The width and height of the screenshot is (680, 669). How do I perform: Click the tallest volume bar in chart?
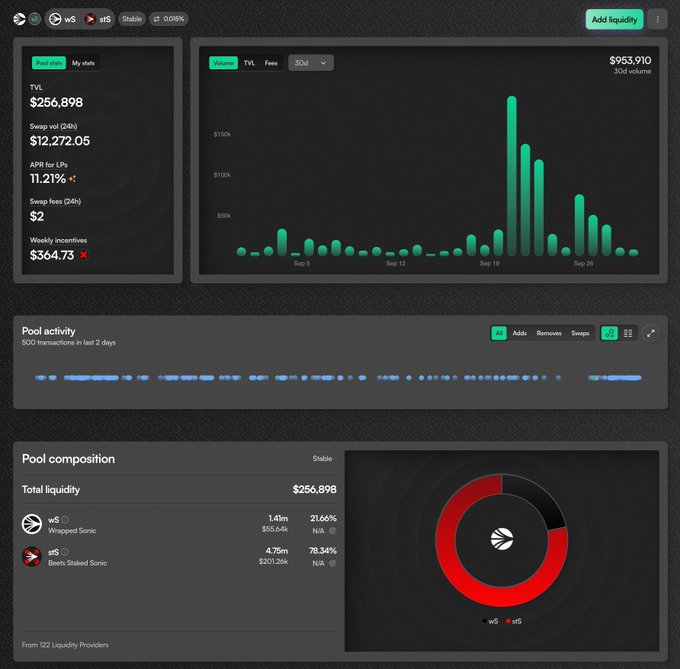point(512,176)
